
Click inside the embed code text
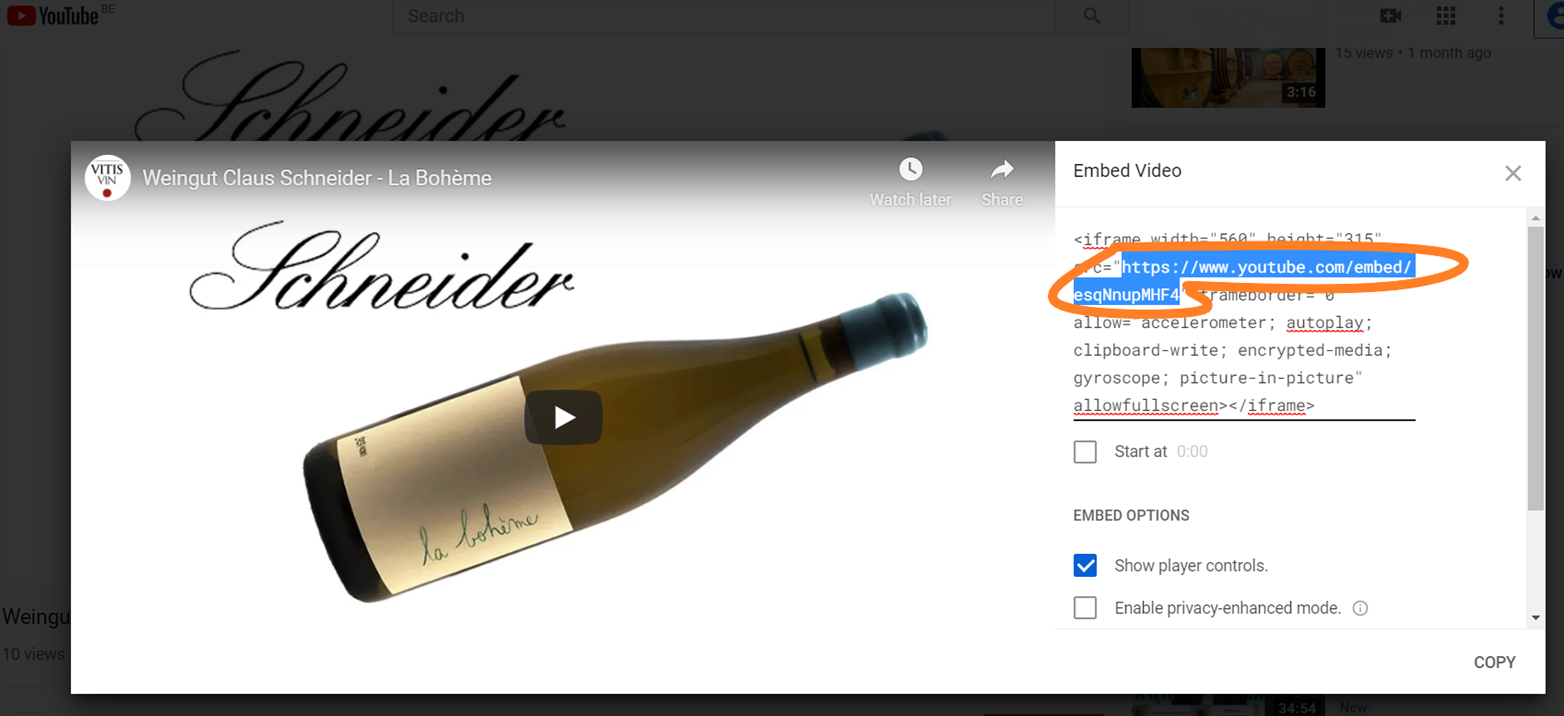pos(1244,323)
